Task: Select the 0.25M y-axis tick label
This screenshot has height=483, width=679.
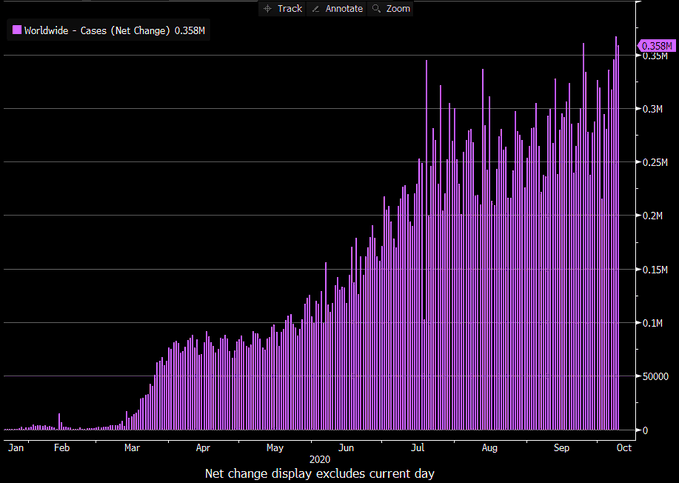Action: [x=655, y=162]
